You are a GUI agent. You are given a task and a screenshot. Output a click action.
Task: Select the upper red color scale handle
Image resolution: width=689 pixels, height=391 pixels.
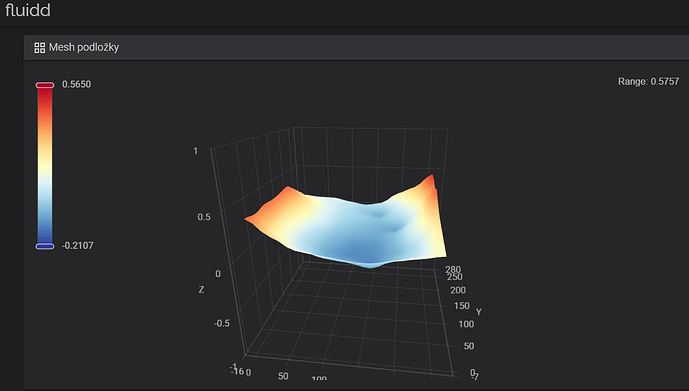[45, 85]
